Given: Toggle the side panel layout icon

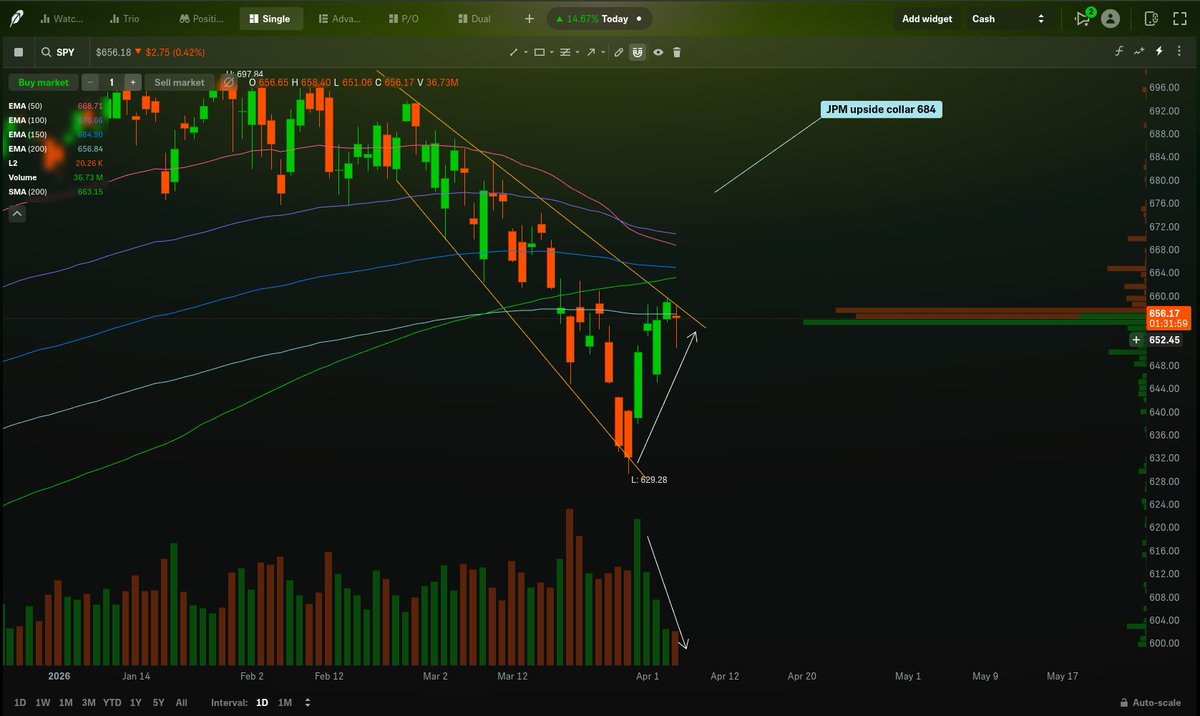Looking at the screenshot, I should [x=1151, y=18].
